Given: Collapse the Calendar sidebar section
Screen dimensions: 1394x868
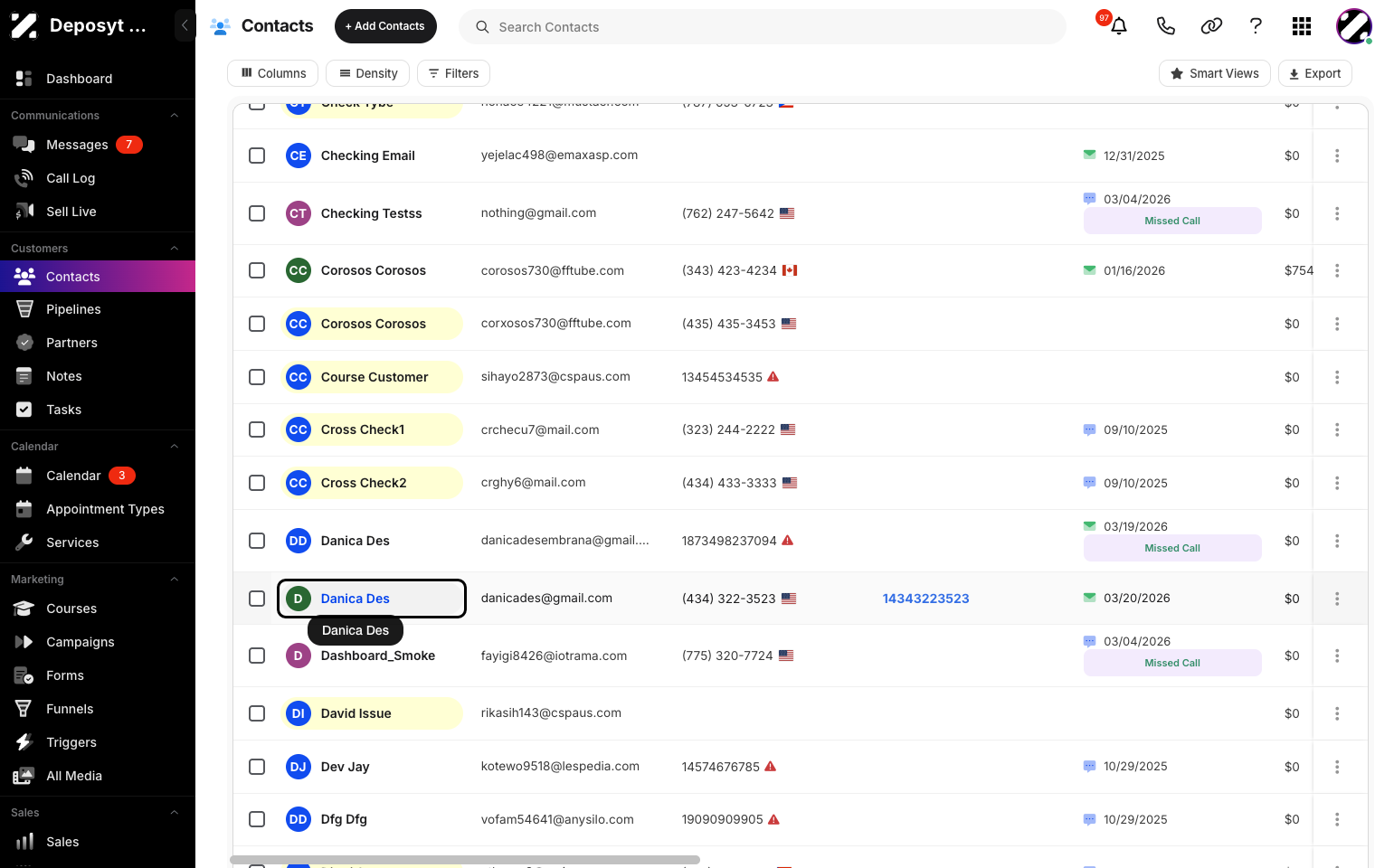Looking at the screenshot, I should click(175, 447).
